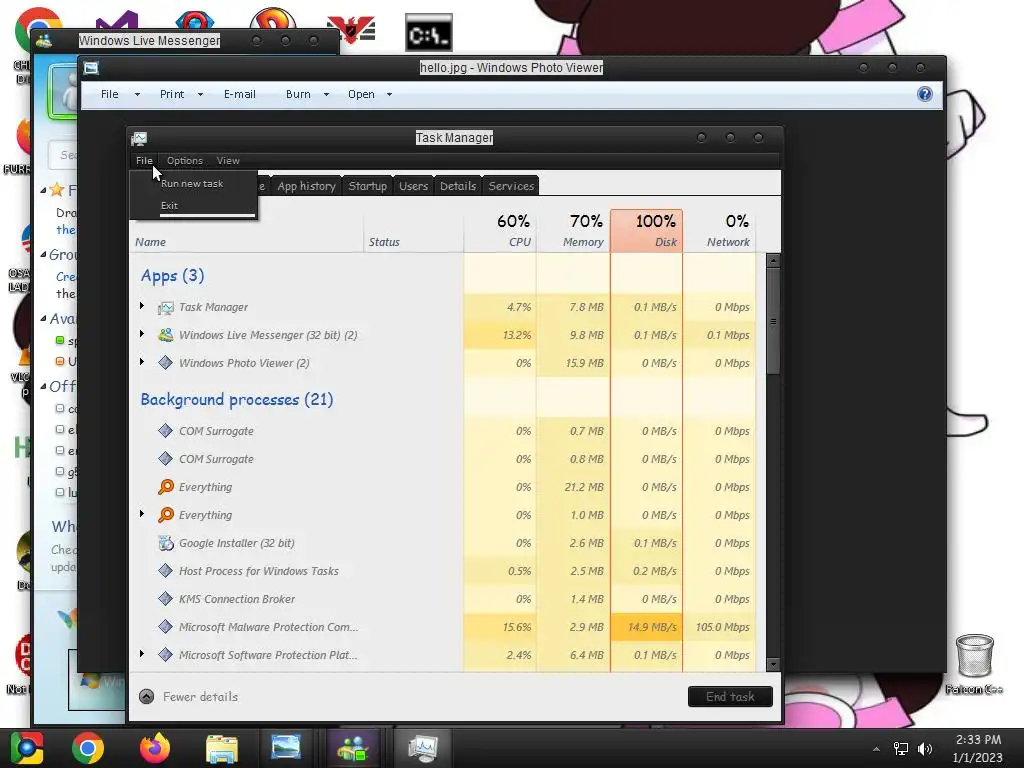Open File Explorer from the taskbar
Viewport: 1024px width, 768px height.
(222, 748)
